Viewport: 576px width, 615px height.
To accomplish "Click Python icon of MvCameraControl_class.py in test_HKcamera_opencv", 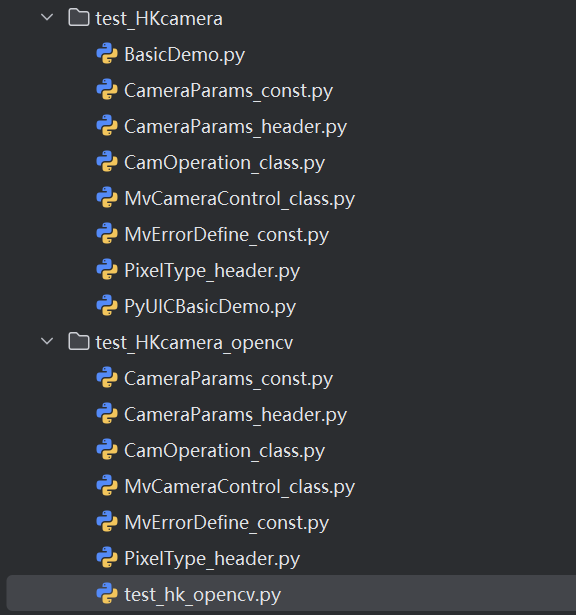I will pyautogui.click(x=107, y=486).
